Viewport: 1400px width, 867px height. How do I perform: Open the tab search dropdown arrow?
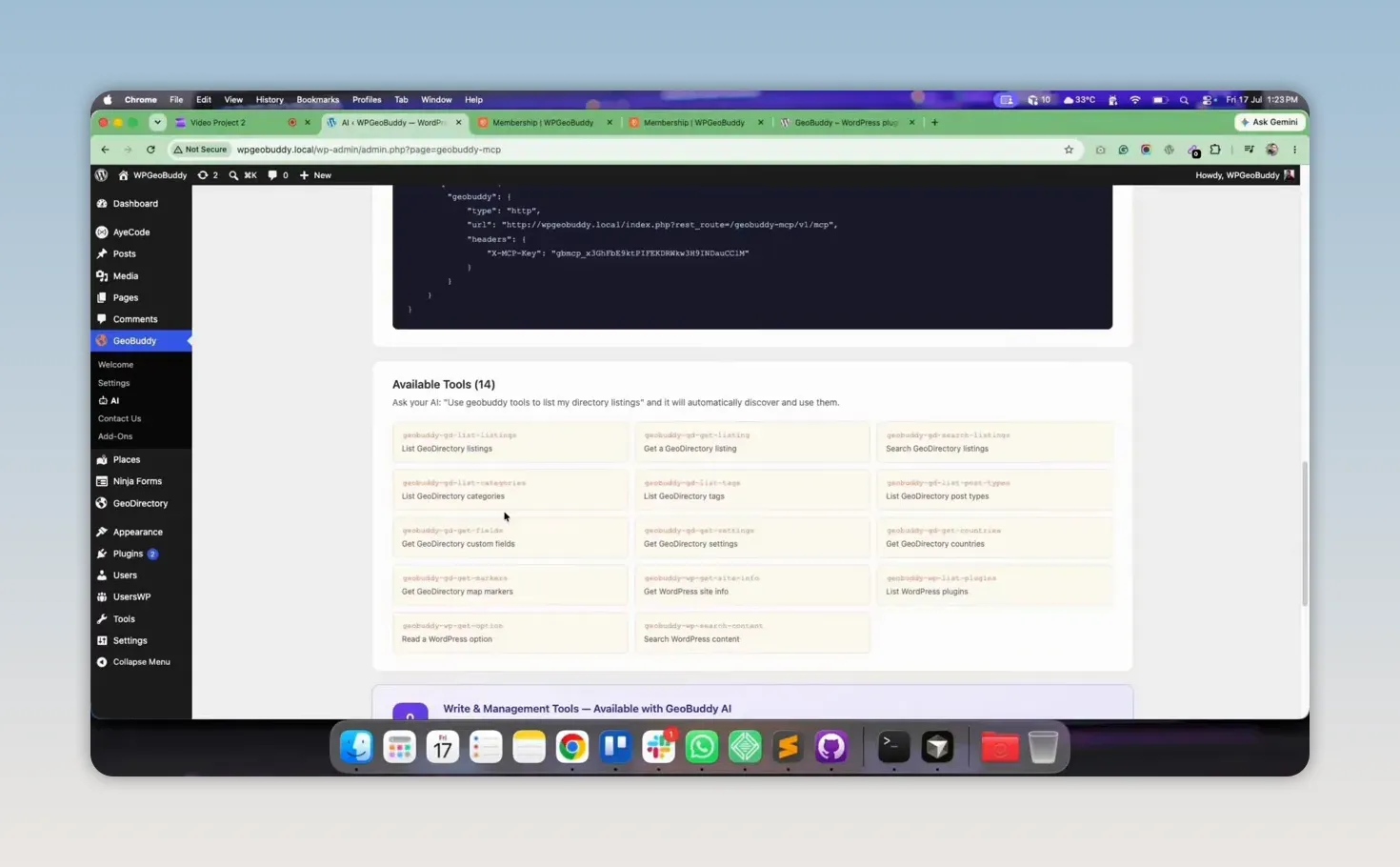[x=157, y=122]
